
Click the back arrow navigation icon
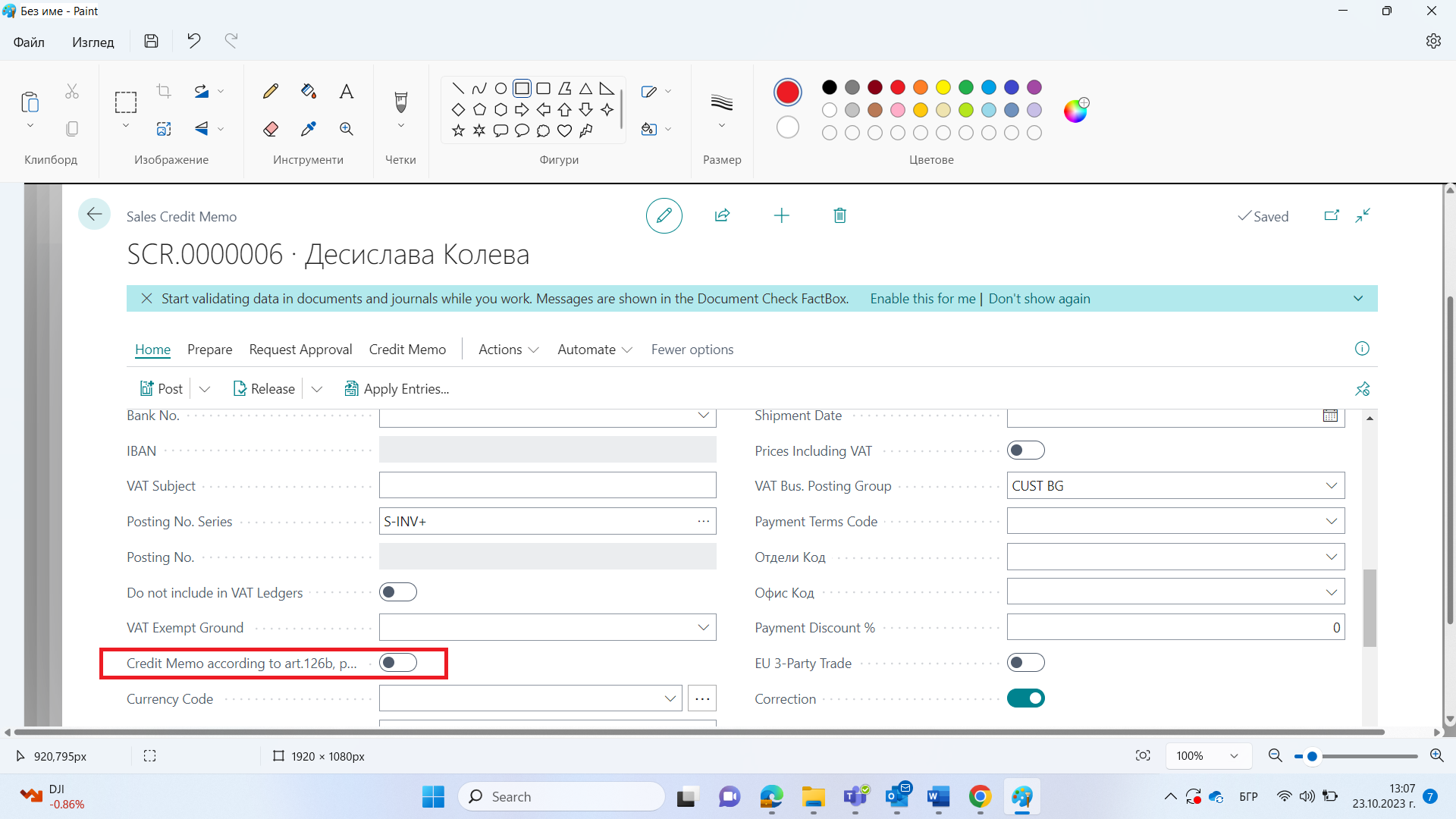93,215
